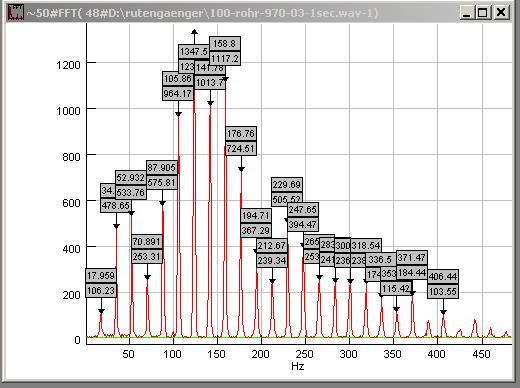Click the y-axis tick label 800
520x388 pixels.
tap(71, 157)
